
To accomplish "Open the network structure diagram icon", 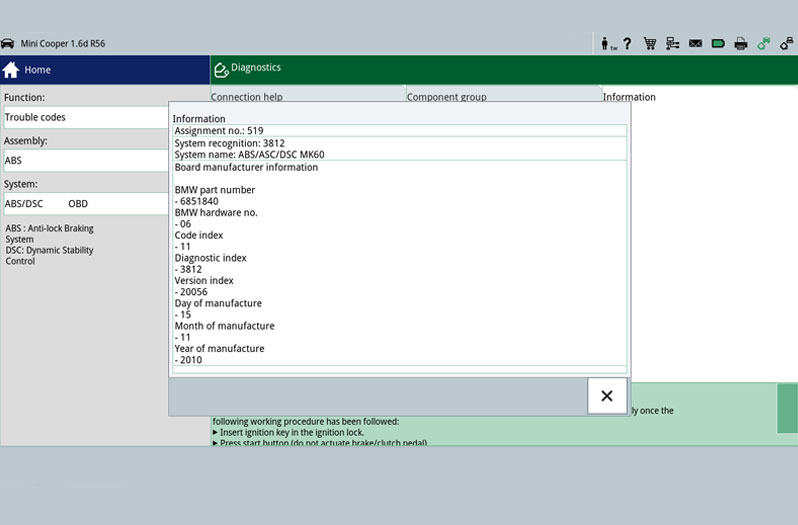I will pyautogui.click(x=672, y=44).
